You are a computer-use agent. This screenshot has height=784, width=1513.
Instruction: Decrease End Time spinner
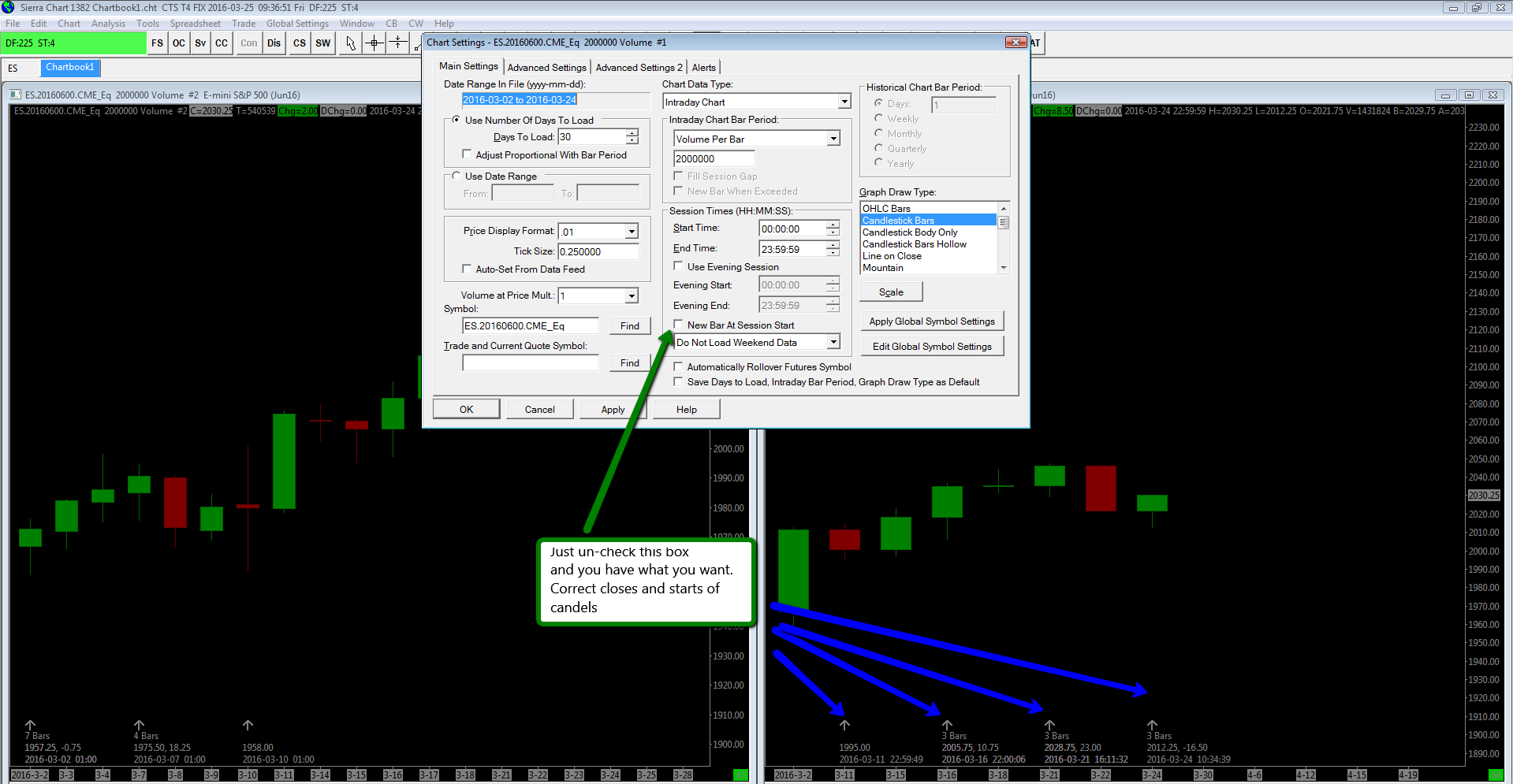click(833, 253)
